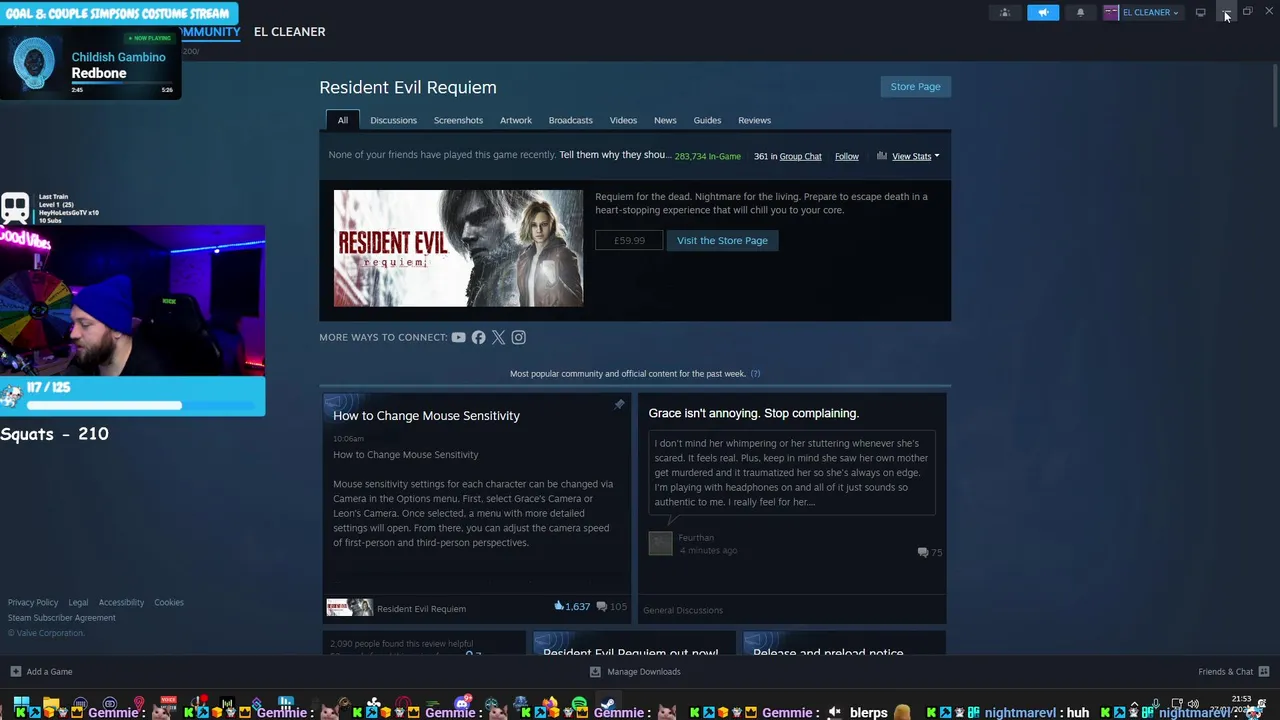This screenshot has height=720, width=1280.
Task: Open the Facebook icon under More Ways to Connect
Action: point(478,337)
